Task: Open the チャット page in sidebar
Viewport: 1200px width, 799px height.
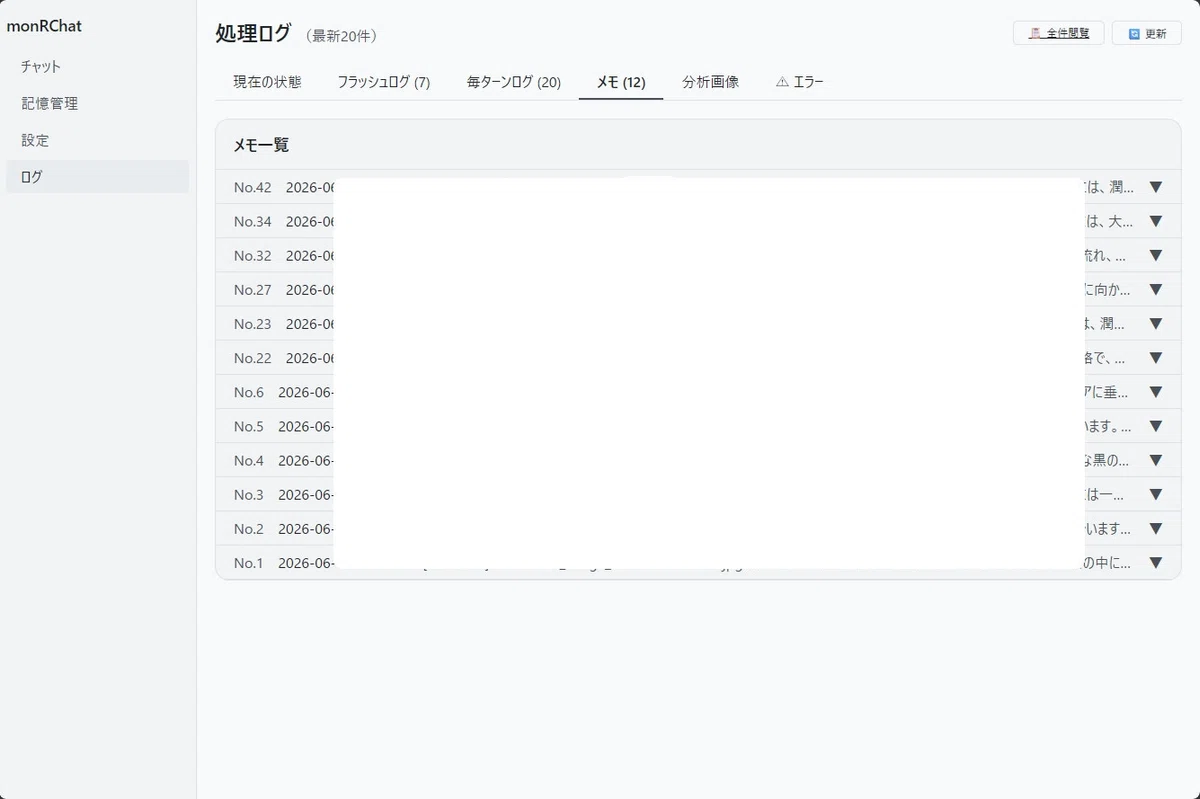Action: (41, 67)
